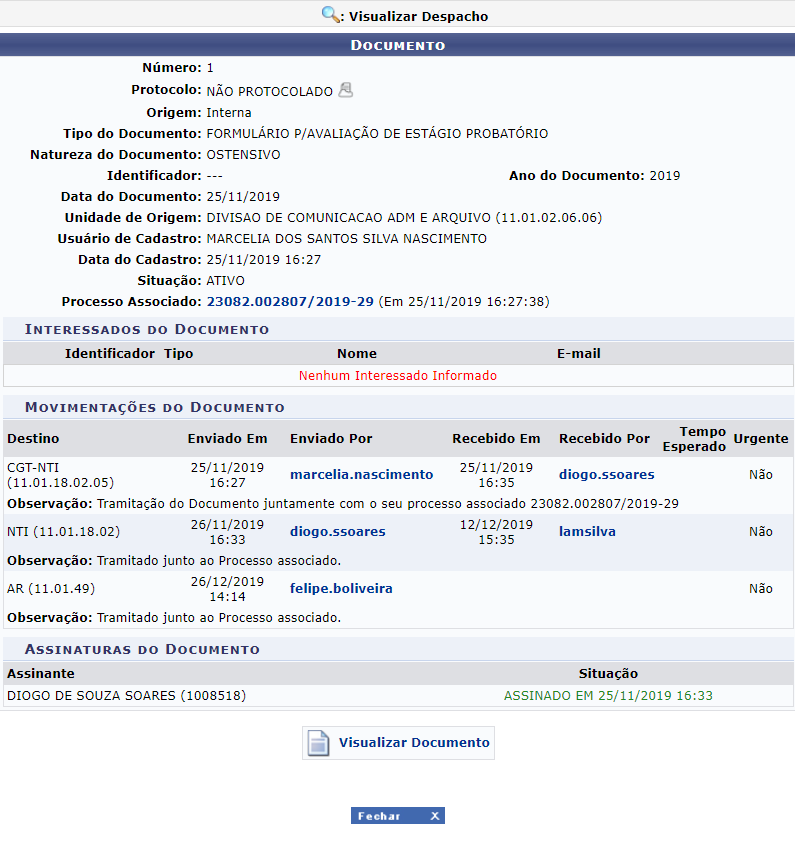Select the Interna origin value

229,113
